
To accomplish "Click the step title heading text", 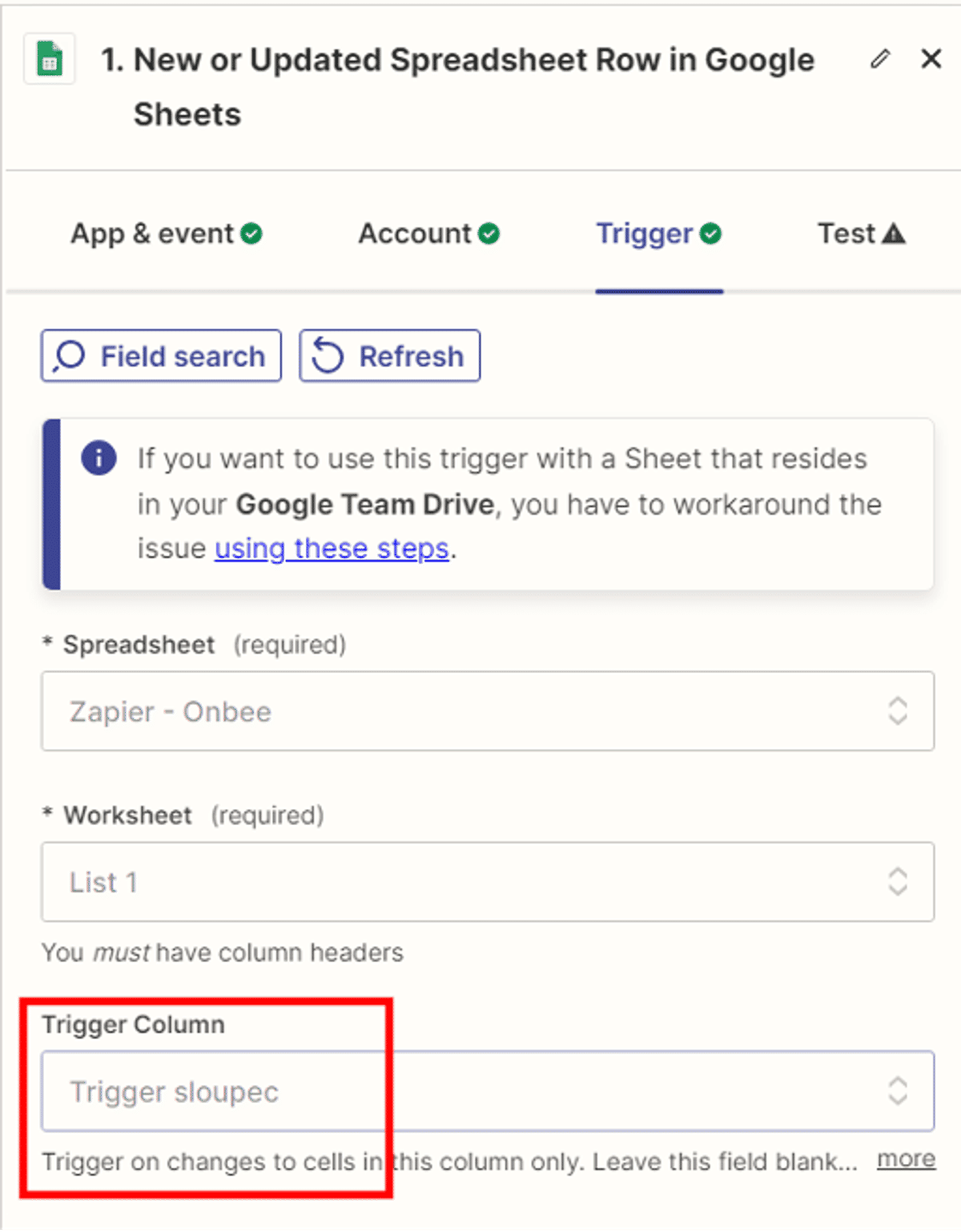I will (456, 61).
